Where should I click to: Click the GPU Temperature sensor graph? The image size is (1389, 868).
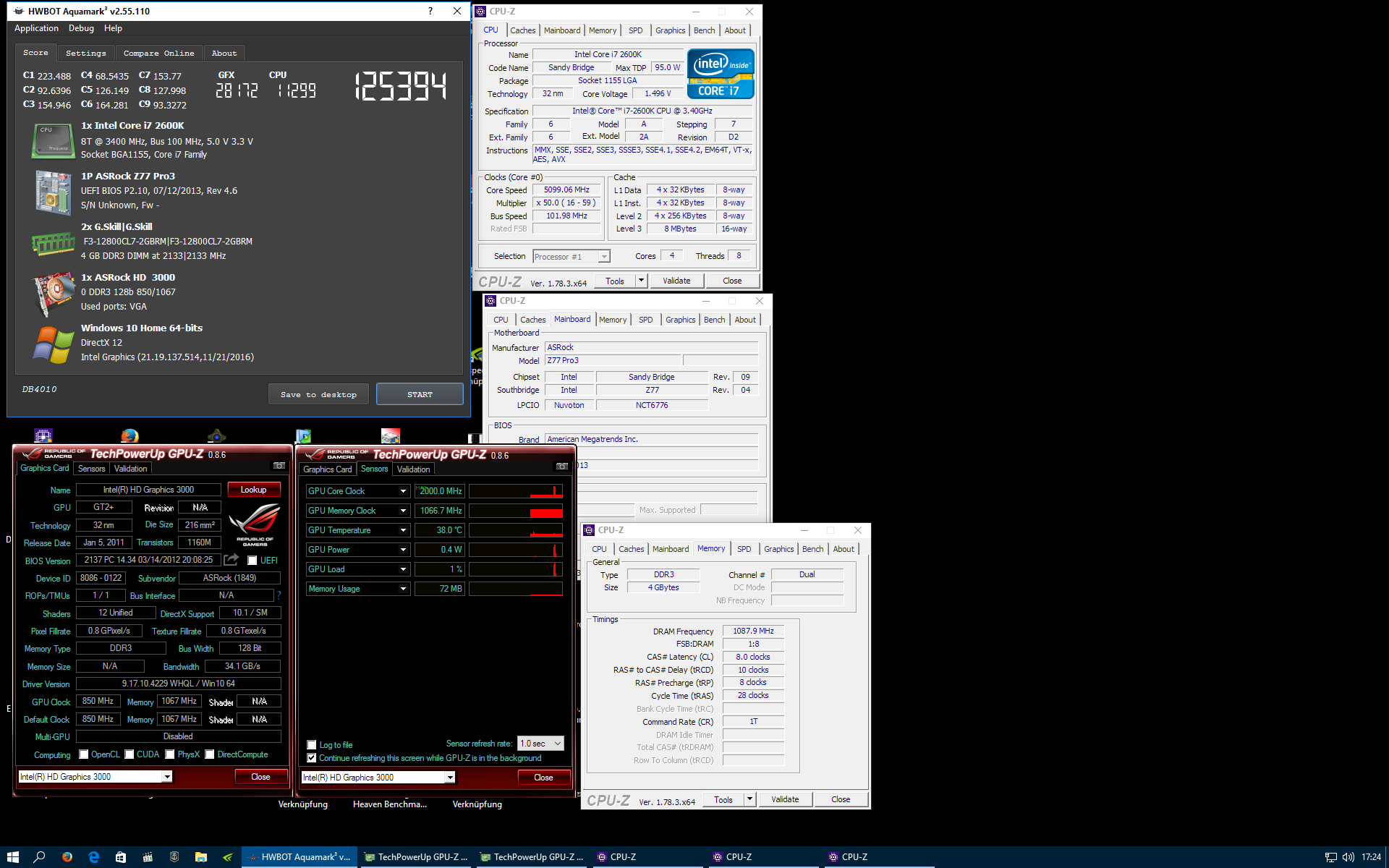(x=516, y=530)
